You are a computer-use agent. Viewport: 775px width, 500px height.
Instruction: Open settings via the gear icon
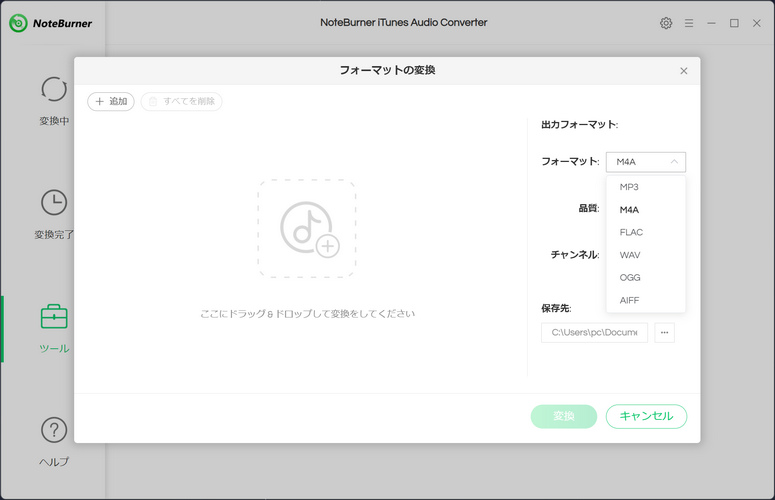tap(666, 23)
